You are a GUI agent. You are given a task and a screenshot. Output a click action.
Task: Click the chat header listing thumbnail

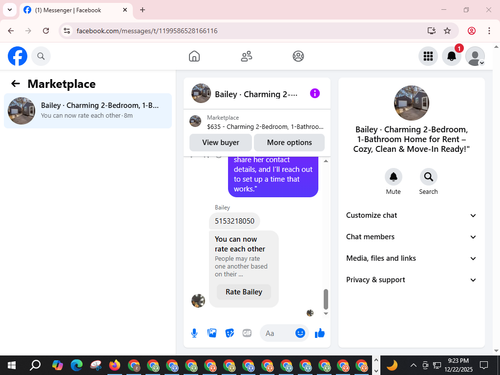click(x=201, y=93)
